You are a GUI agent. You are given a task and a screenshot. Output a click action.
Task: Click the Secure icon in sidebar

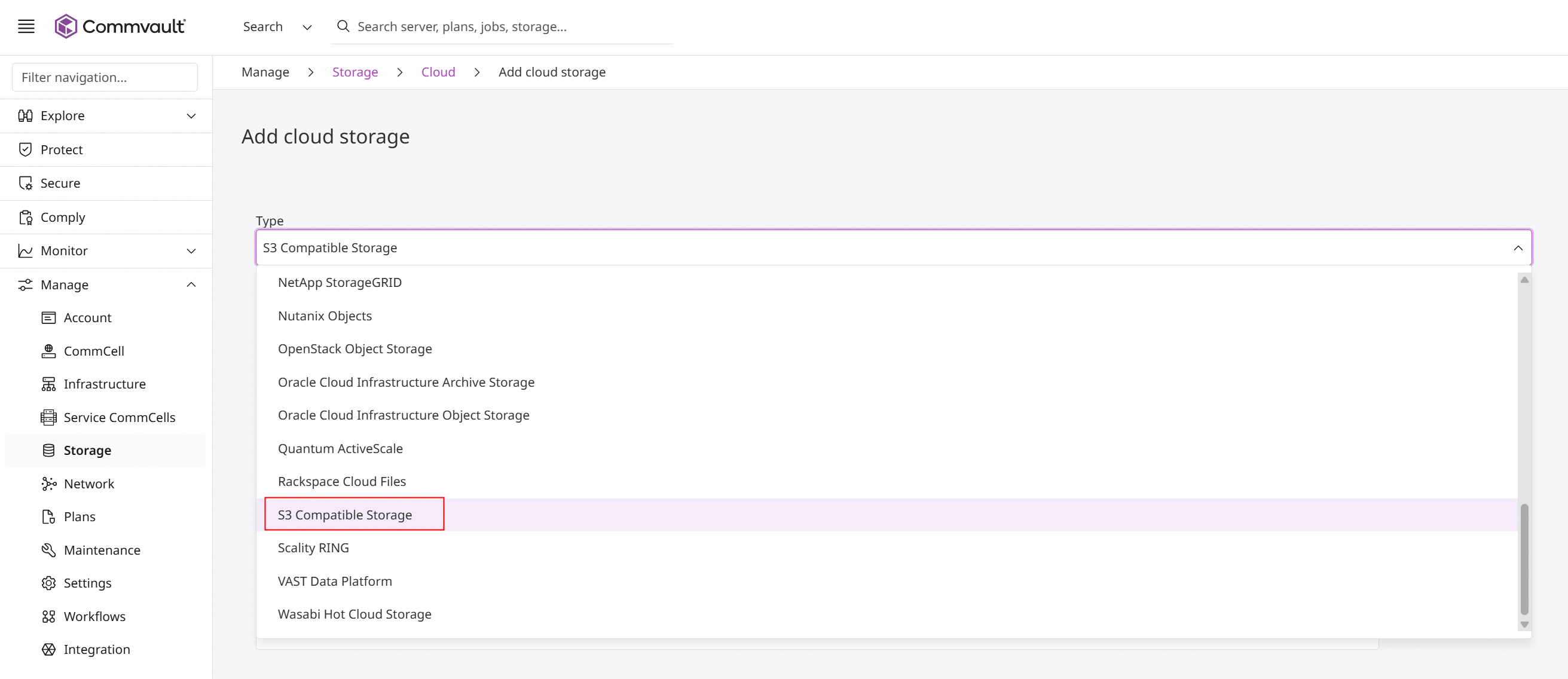tap(25, 183)
